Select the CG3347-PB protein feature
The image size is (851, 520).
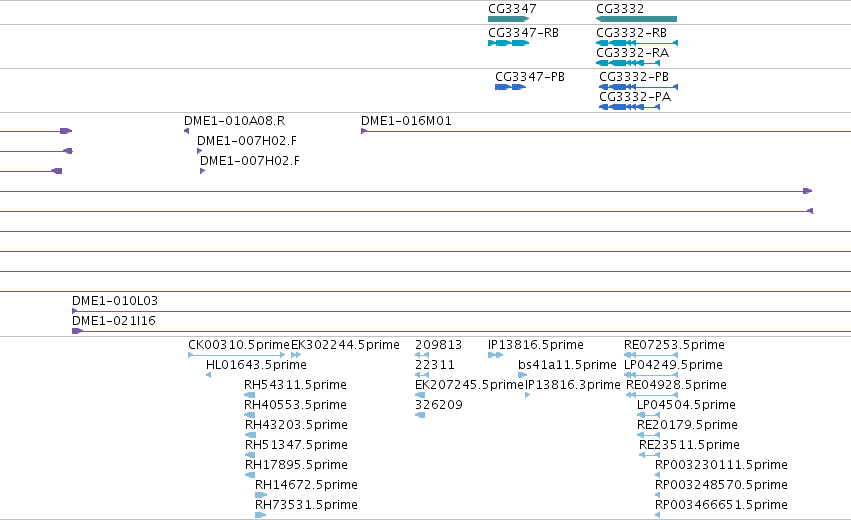click(510, 87)
